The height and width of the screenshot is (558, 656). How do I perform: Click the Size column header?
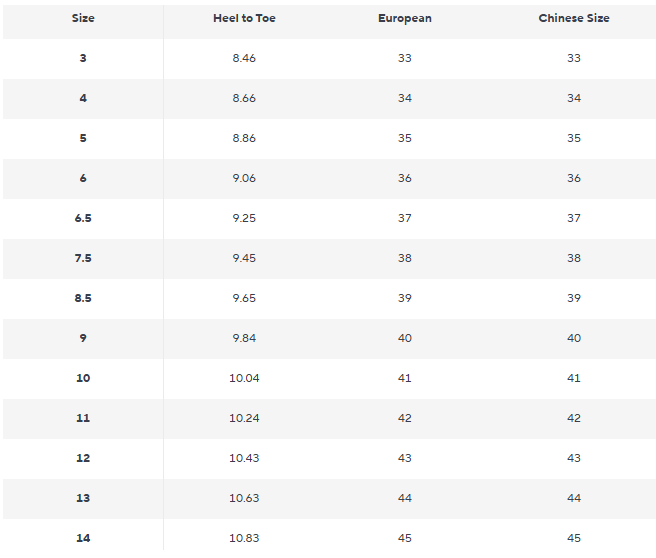(x=83, y=18)
